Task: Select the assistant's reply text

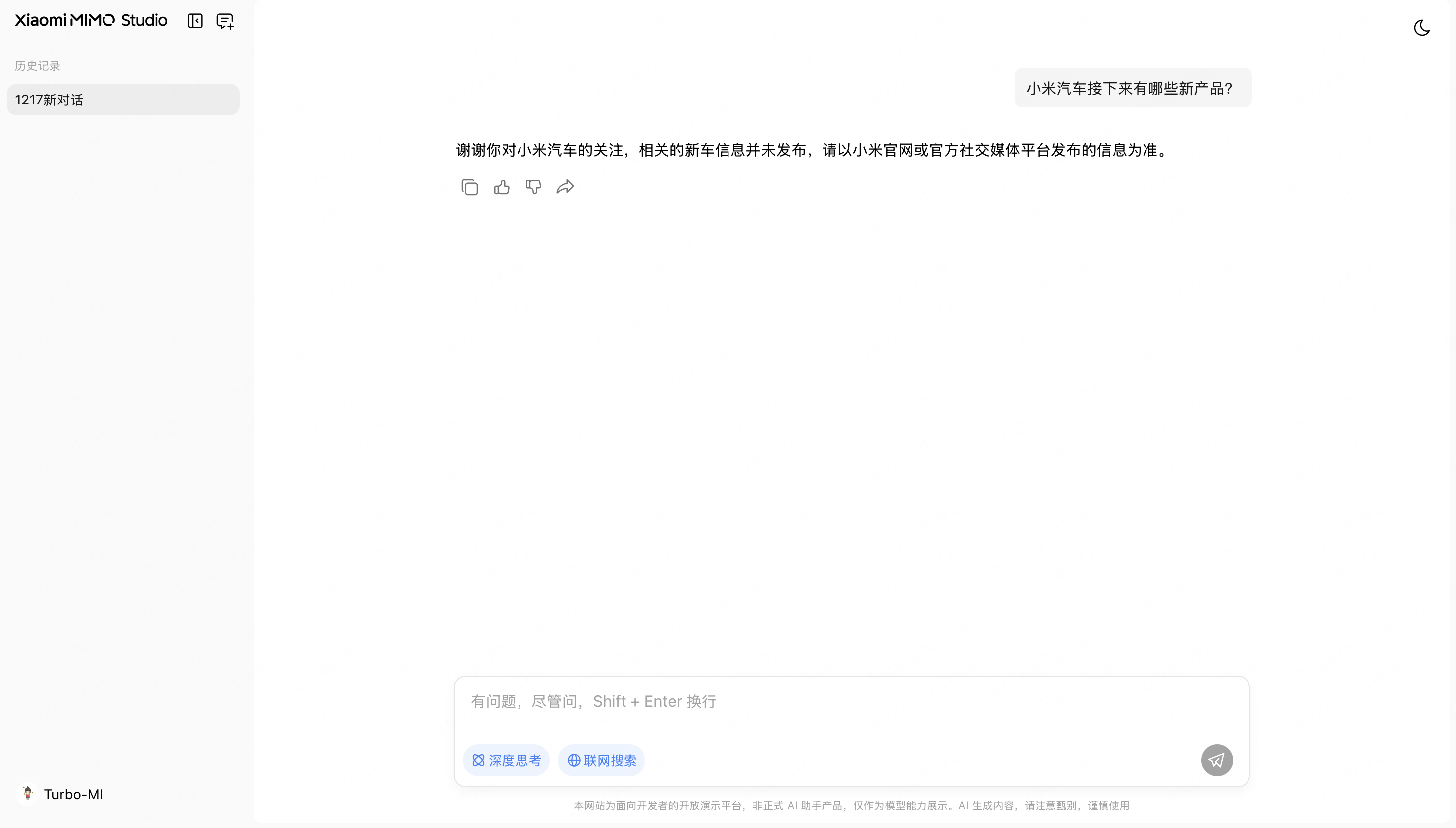Action: 811,150
